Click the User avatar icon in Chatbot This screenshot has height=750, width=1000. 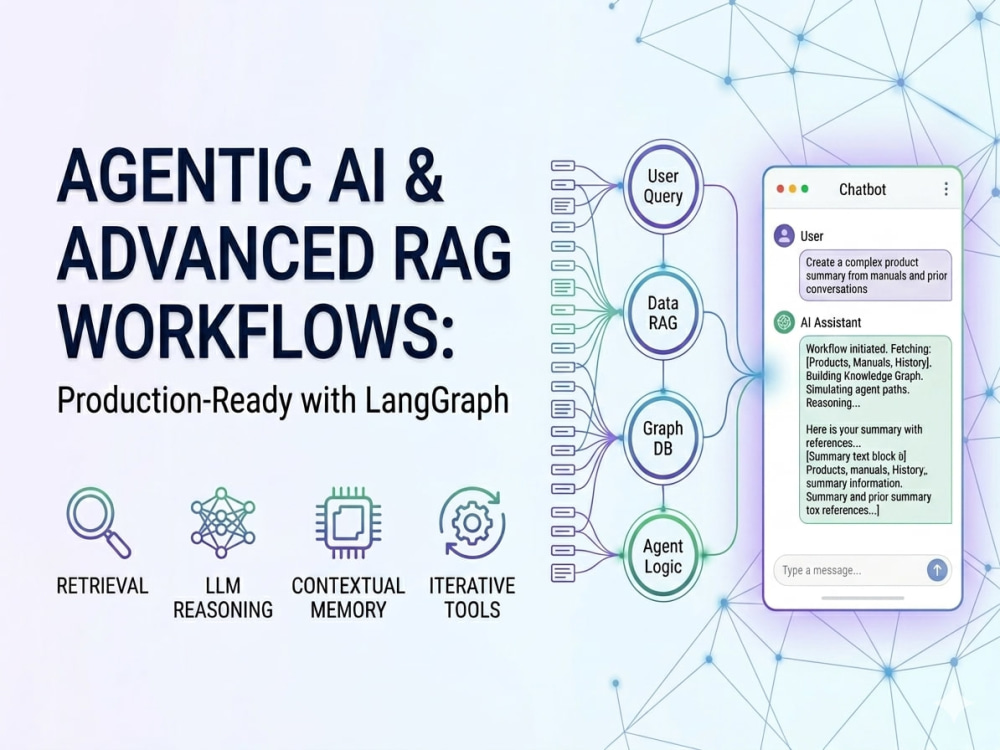(x=784, y=235)
